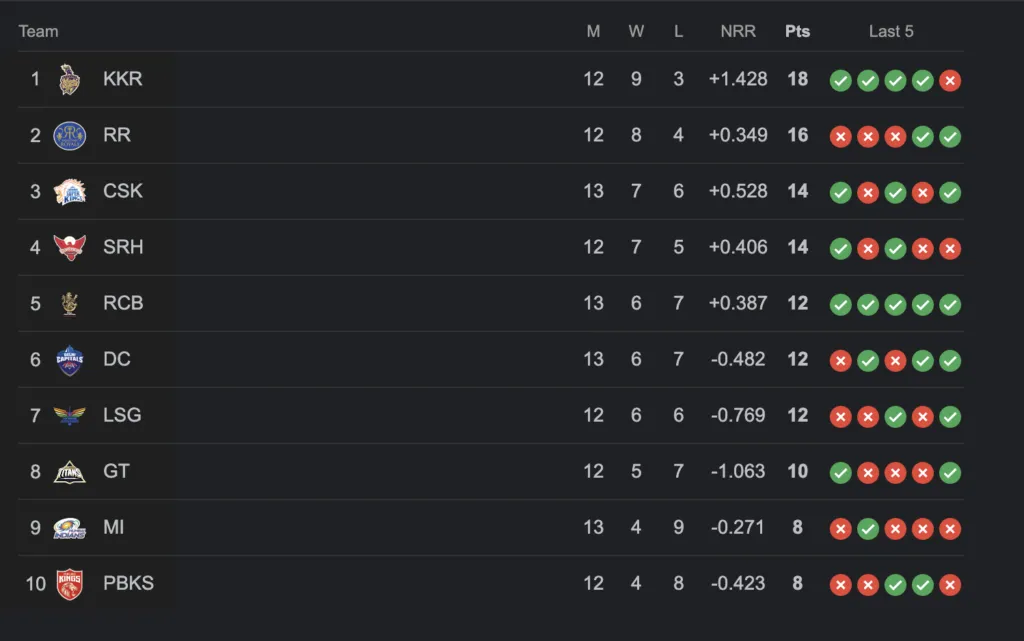This screenshot has height=641, width=1024.
Task: Open the PBKS team name link
Action: (129, 583)
